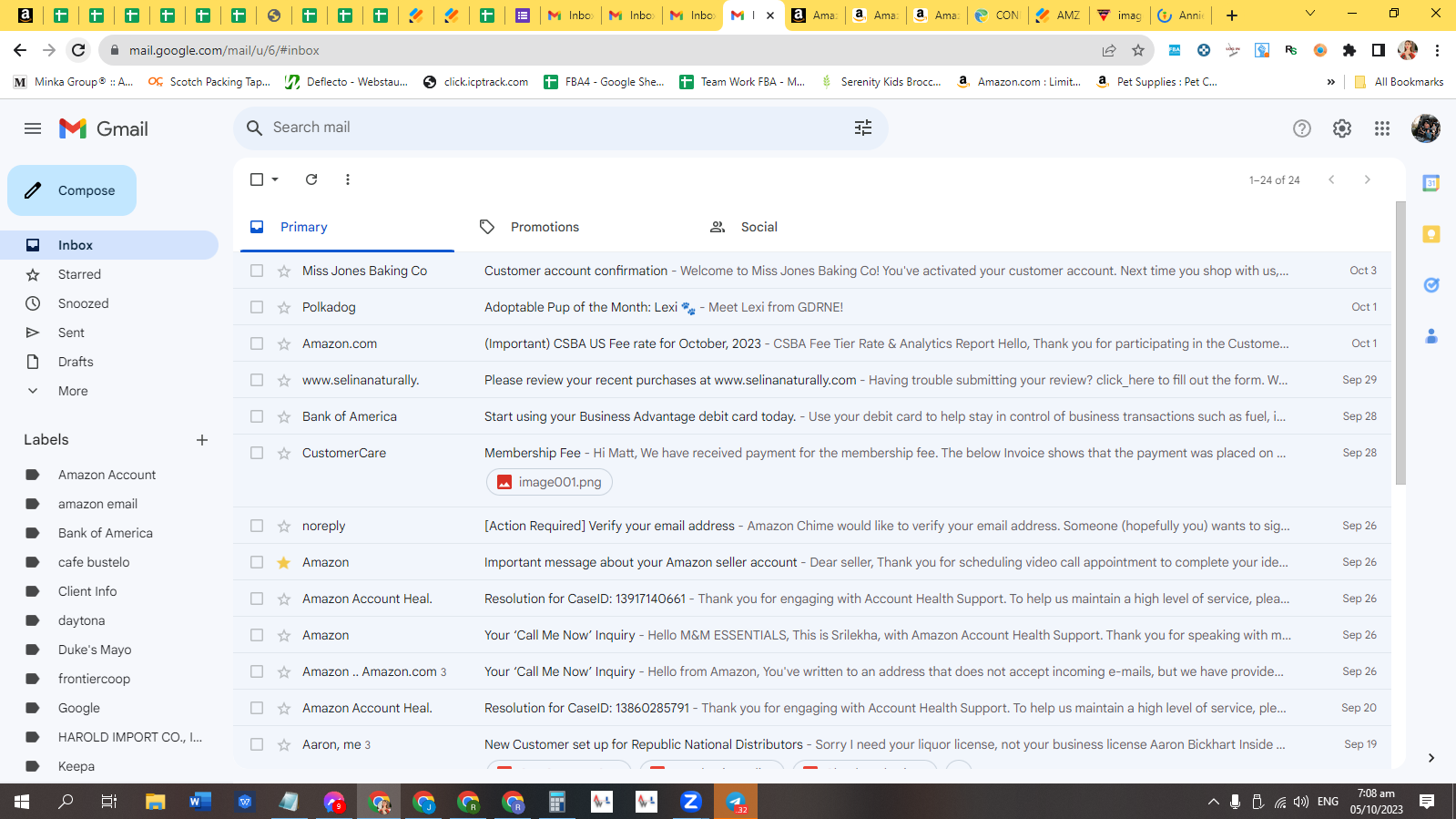The height and width of the screenshot is (819, 1456).
Task: Switch to the Primary tab
Action: pos(347,227)
